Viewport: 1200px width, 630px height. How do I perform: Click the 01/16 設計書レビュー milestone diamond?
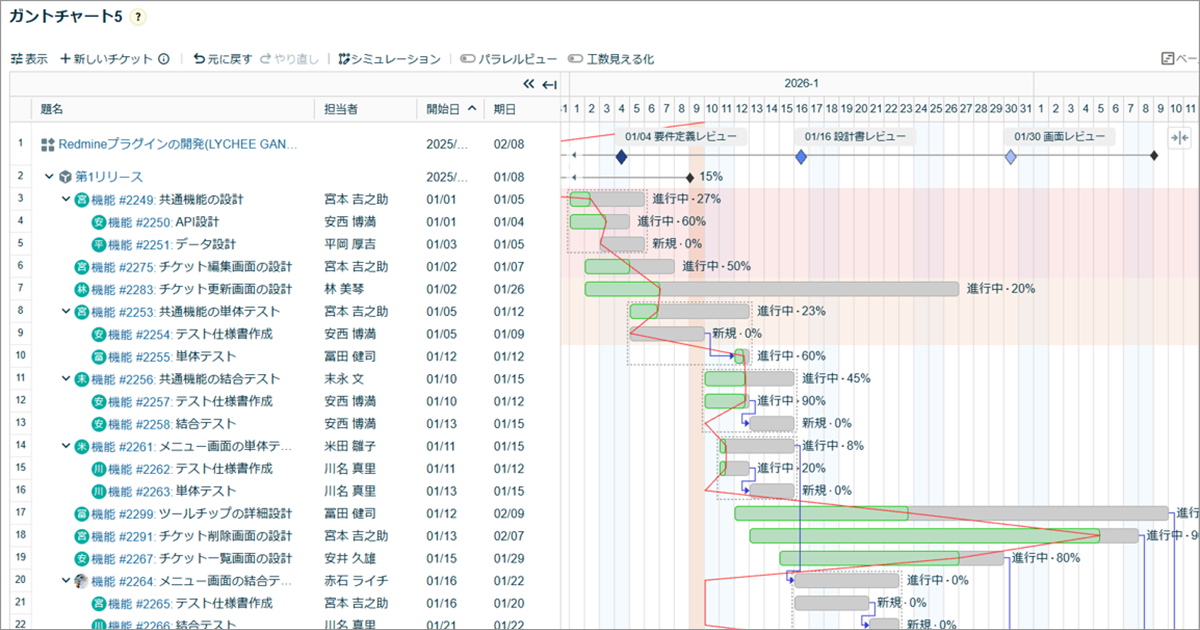coord(801,157)
